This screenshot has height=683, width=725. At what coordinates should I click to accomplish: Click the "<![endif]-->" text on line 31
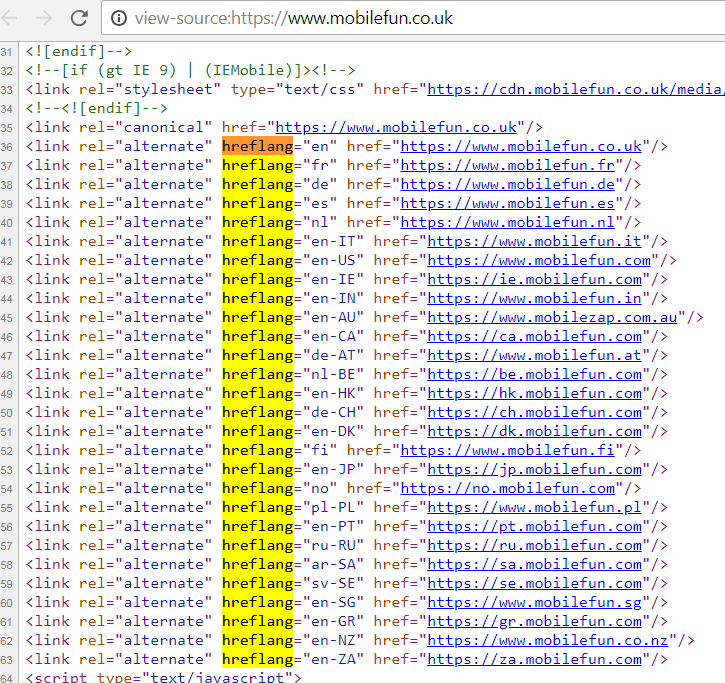[x=79, y=51]
